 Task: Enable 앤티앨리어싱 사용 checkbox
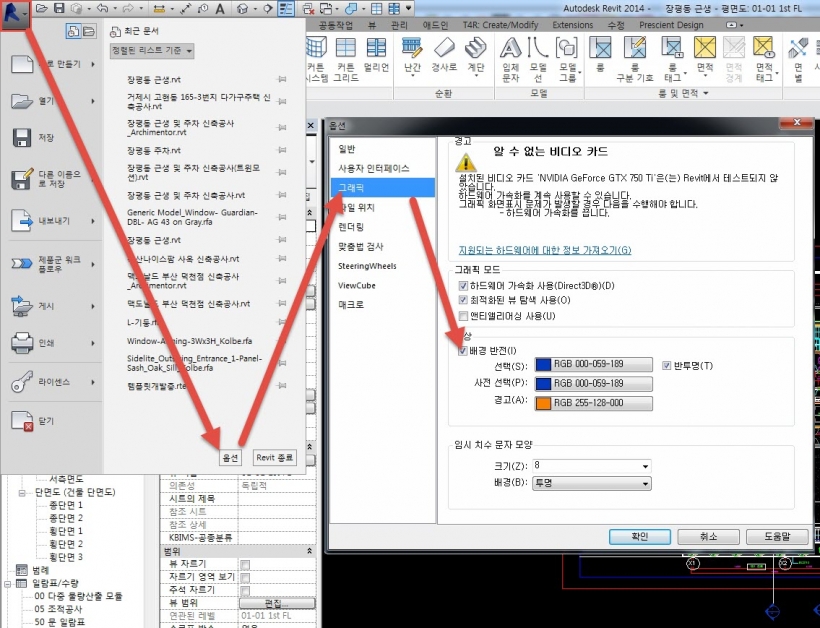[462, 316]
